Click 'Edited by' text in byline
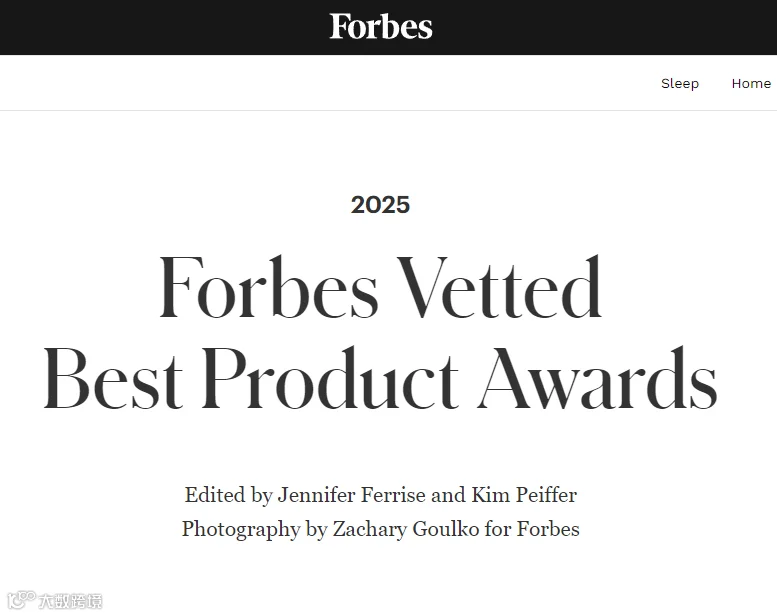Viewport: 777px width, 616px height. [x=228, y=495]
